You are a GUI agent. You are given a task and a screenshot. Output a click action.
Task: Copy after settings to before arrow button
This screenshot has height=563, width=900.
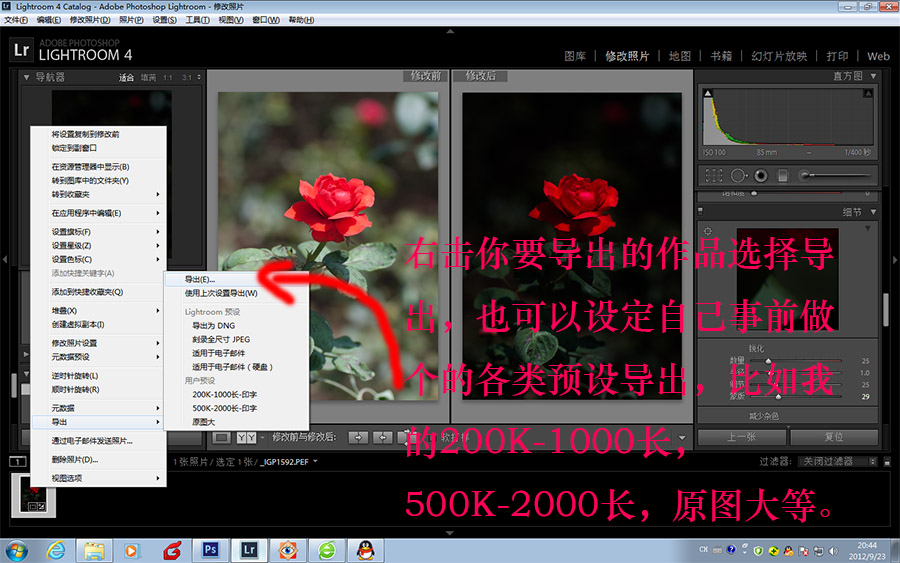tap(383, 438)
